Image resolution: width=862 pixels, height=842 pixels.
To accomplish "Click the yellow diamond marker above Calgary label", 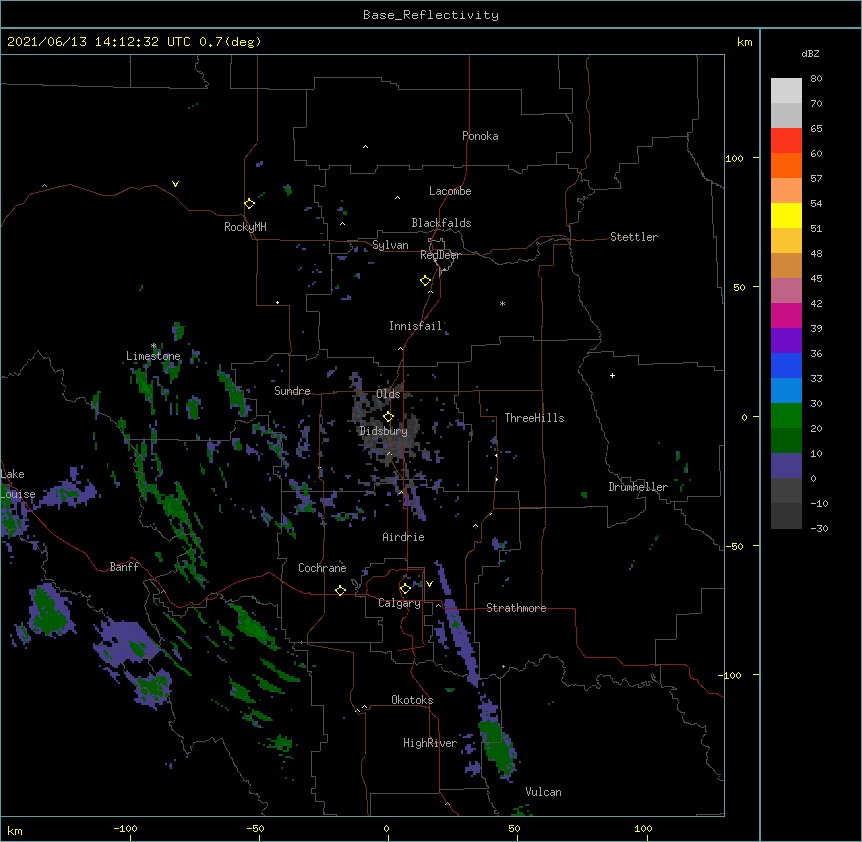I will (405, 589).
